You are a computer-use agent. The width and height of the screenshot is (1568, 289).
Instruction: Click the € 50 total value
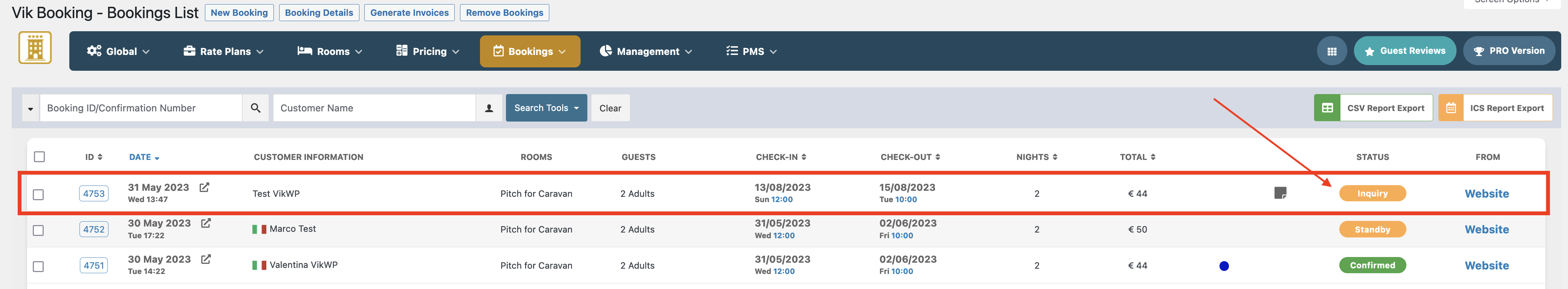1137,230
